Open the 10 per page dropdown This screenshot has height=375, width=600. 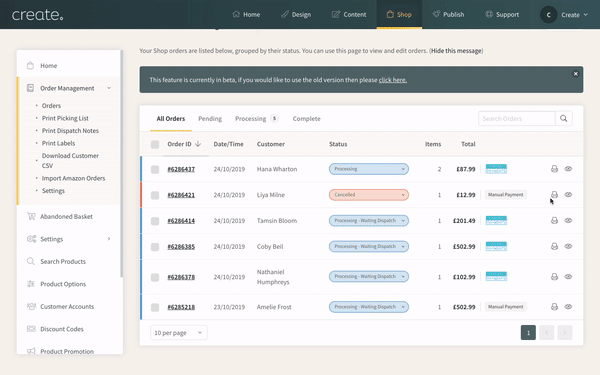[x=179, y=333]
